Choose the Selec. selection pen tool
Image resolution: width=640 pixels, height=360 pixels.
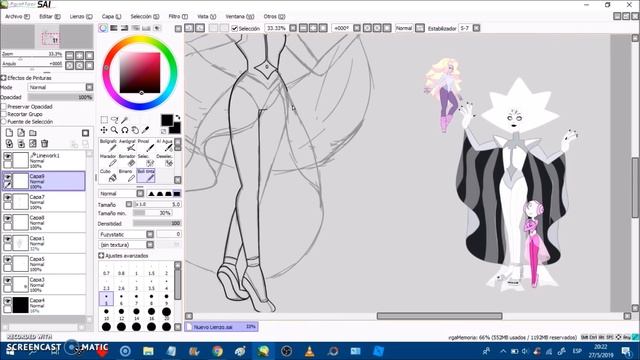pos(146,161)
